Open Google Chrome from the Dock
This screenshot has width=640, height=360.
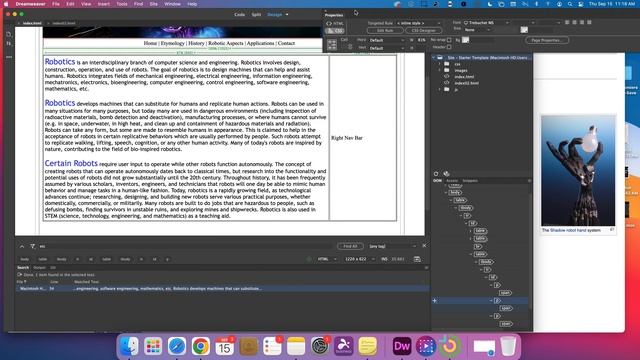200,346
